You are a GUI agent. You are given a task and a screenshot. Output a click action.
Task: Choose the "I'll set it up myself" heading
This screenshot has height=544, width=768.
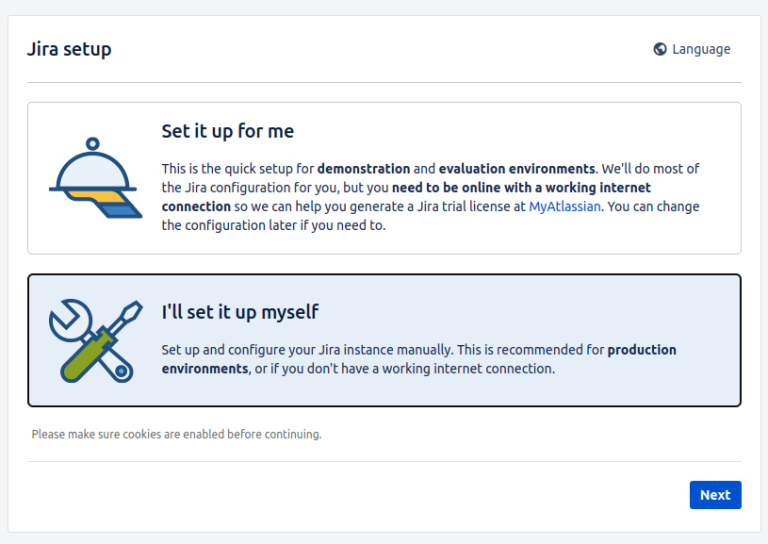click(240, 312)
